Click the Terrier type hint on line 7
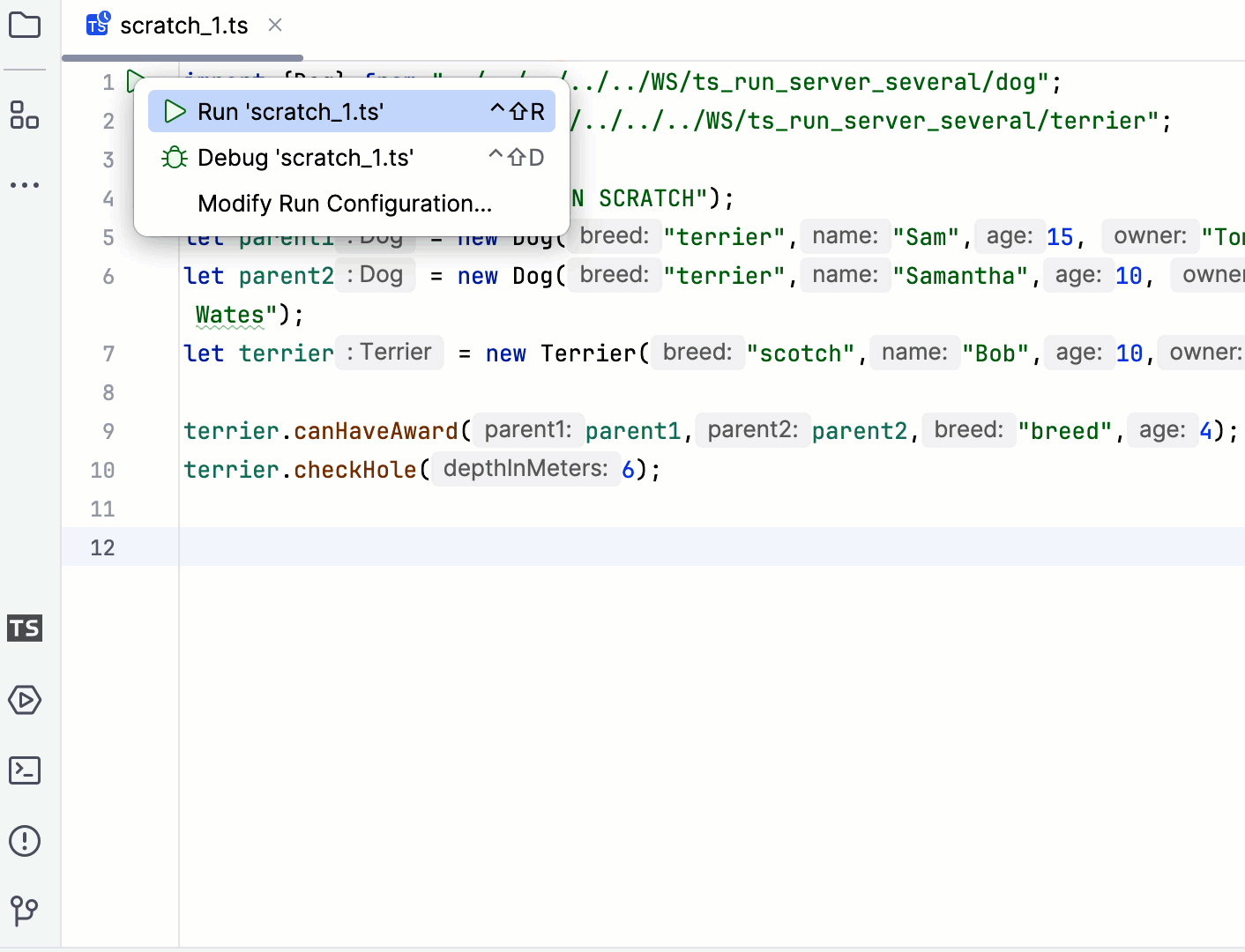1245x952 pixels. point(389,352)
